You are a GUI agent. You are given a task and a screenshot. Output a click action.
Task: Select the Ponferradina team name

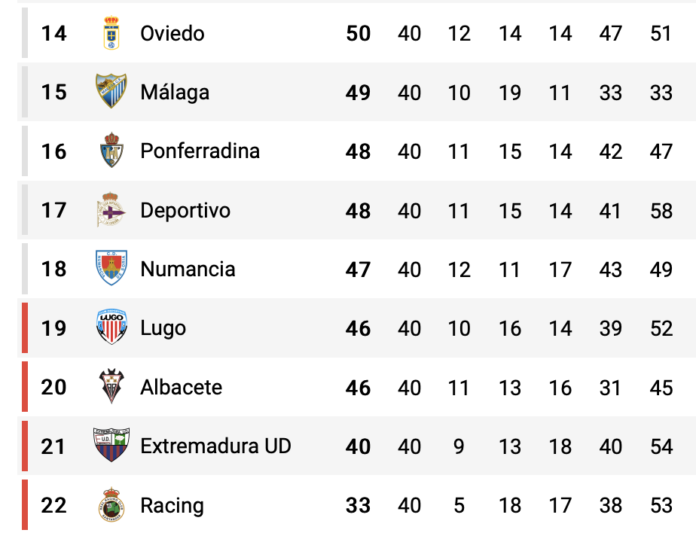click(x=200, y=151)
